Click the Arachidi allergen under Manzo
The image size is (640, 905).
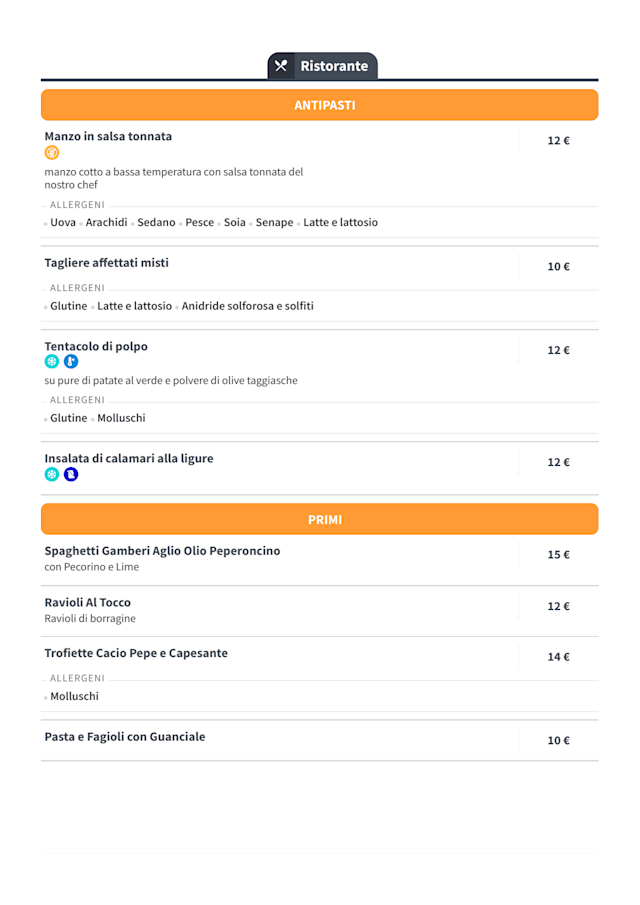click(x=106, y=223)
